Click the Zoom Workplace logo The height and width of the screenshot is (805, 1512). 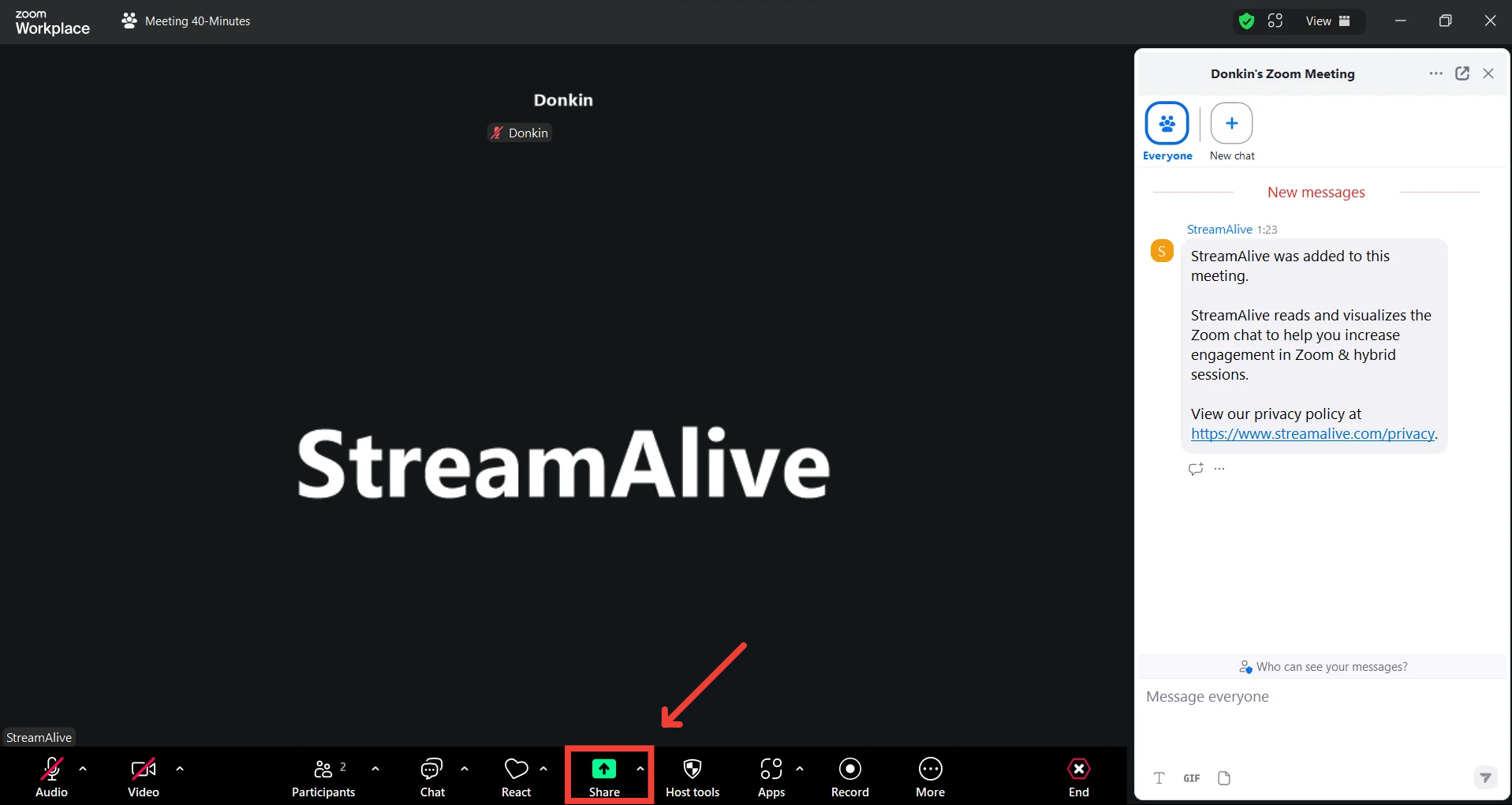point(53,23)
